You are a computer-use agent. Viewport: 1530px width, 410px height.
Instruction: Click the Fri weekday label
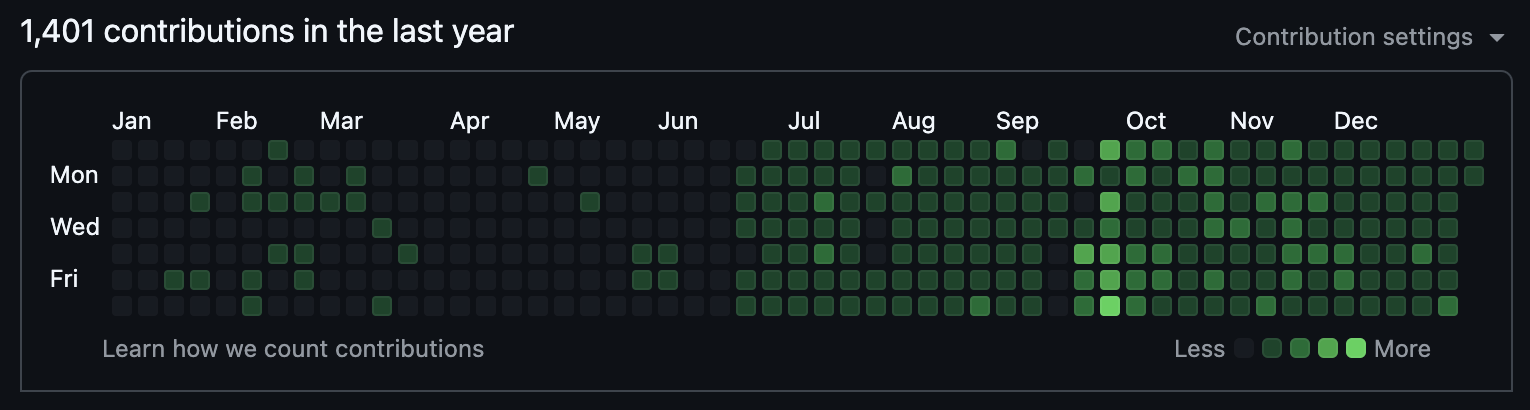point(64,279)
